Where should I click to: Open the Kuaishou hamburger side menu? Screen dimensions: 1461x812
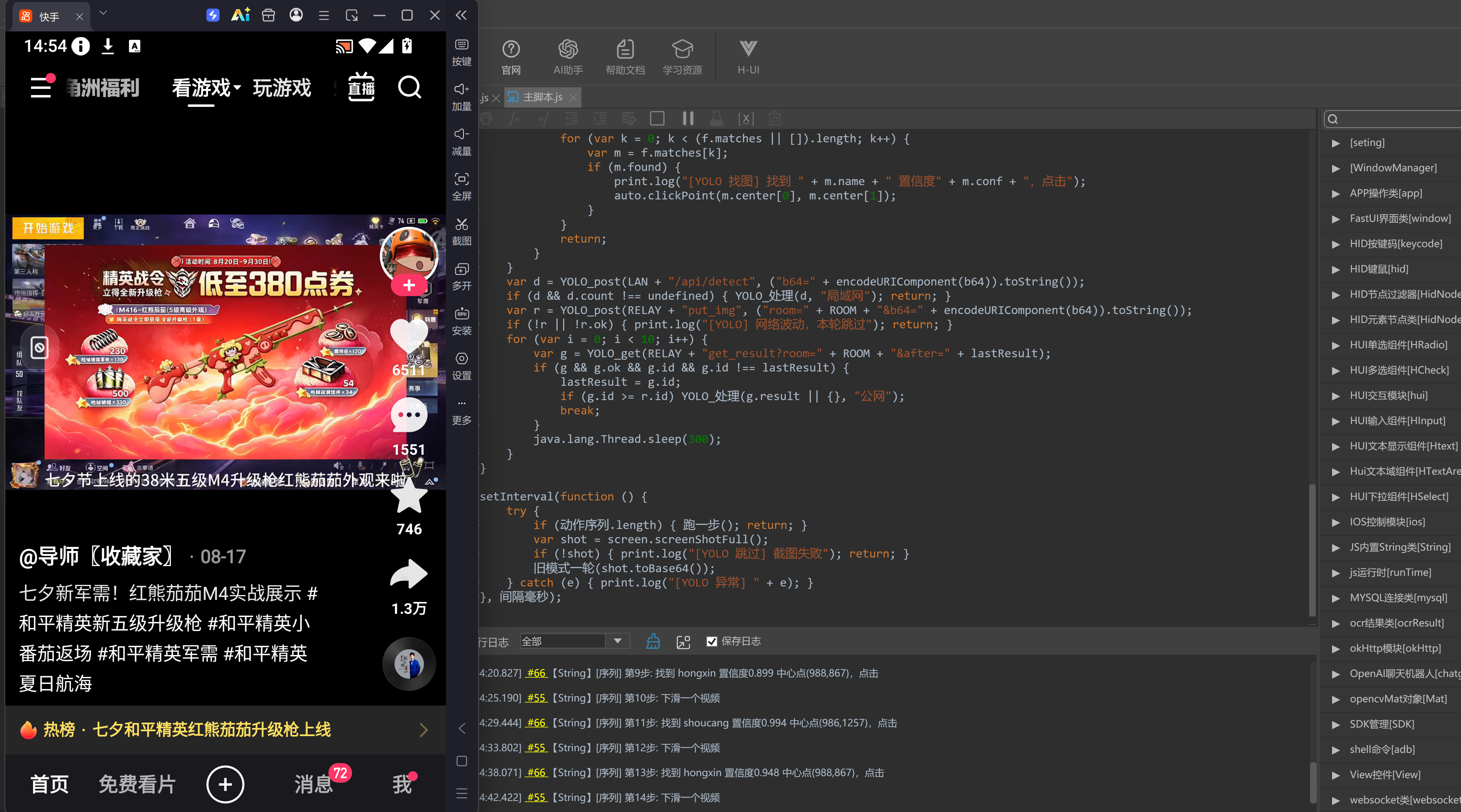click(x=41, y=87)
